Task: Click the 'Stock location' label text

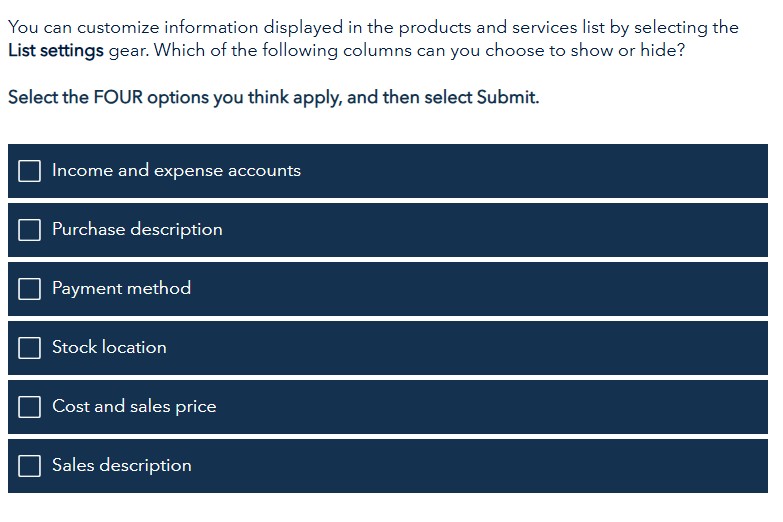Action: [x=109, y=347]
